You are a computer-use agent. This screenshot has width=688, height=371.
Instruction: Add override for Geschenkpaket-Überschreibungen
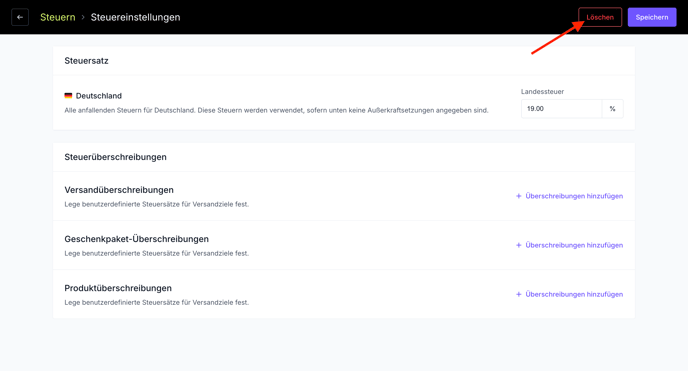click(569, 245)
